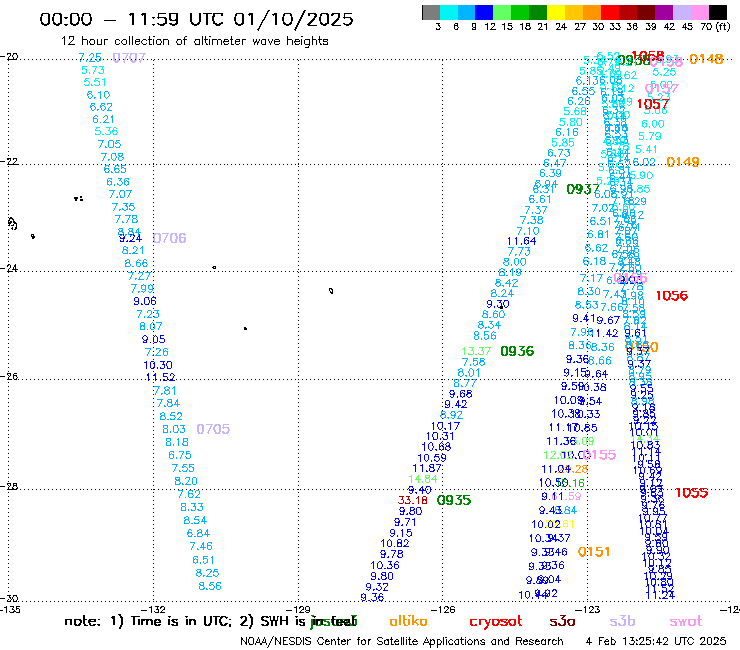The image size is (740, 650).
Task: Click the longitude axis label '-129'
Action: pyautogui.click(x=298, y=609)
